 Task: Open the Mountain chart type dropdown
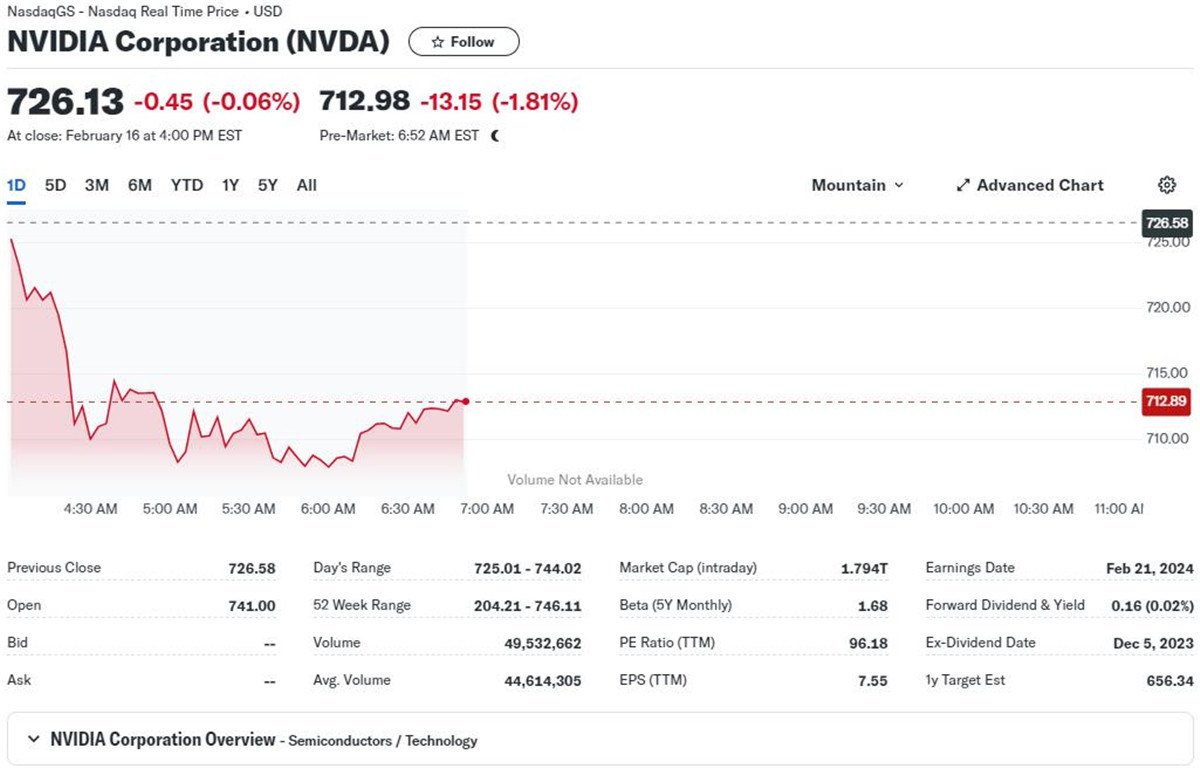tap(857, 185)
